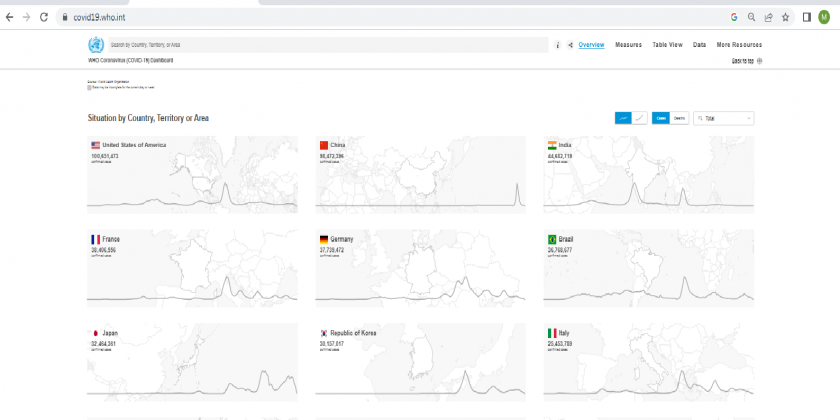Viewport: 840px width, 420px height.
Task: Click the share icon beside Overview
Action: click(570, 45)
